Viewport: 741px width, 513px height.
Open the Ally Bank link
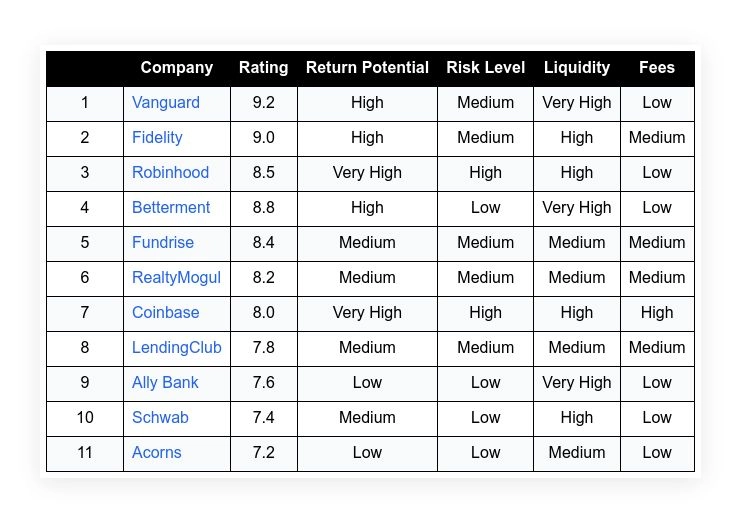coord(165,383)
